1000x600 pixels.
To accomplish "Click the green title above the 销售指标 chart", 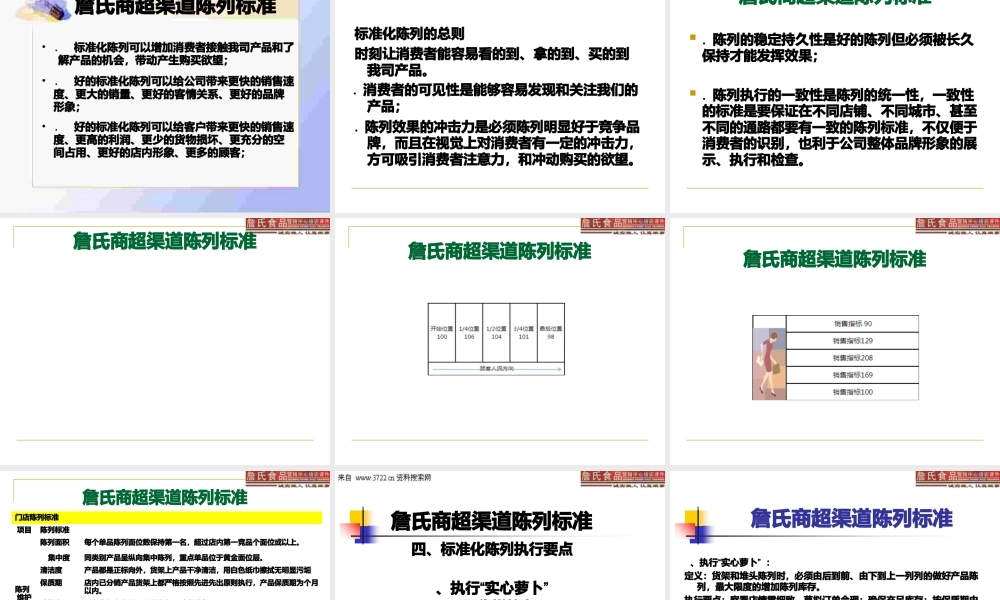I will click(834, 260).
